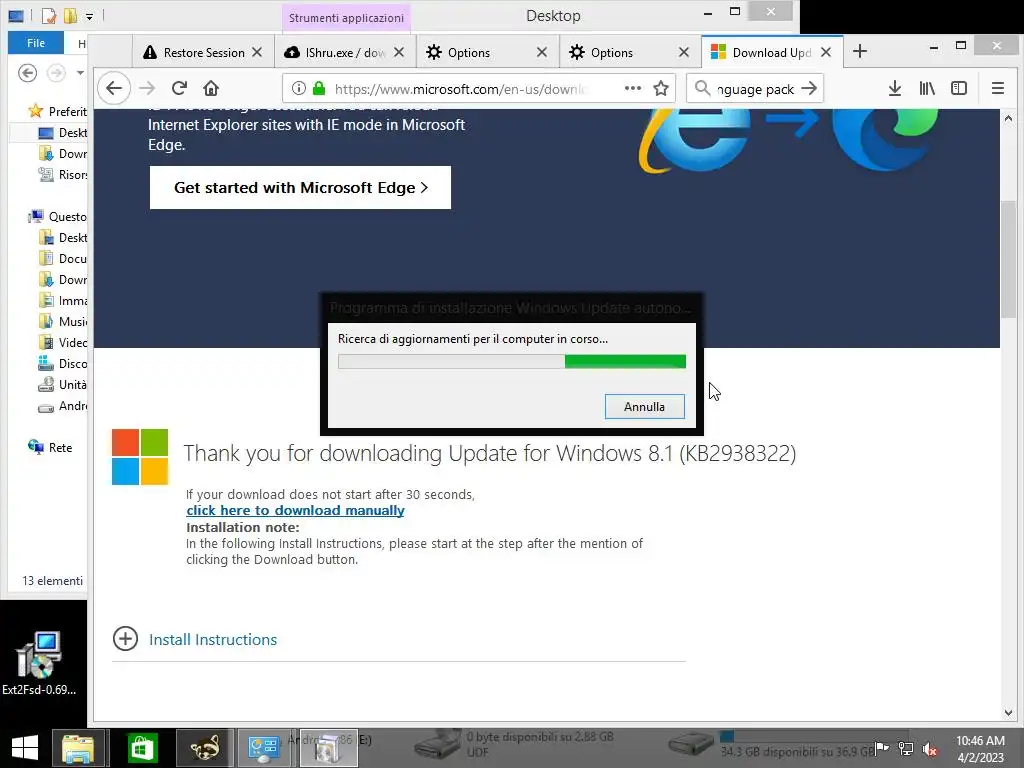Select Ext2Fsd installer desktop icon

coord(39,662)
